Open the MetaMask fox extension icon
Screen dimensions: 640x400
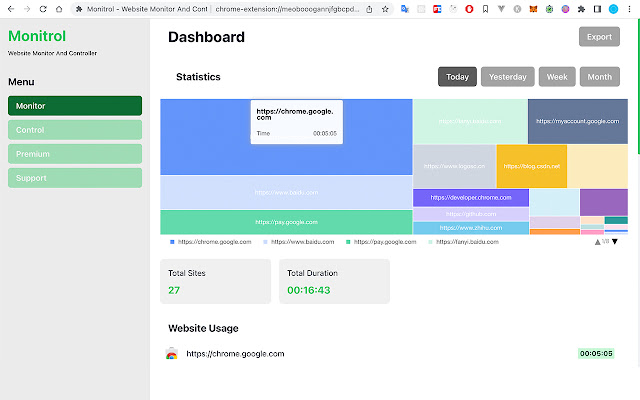coord(533,9)
